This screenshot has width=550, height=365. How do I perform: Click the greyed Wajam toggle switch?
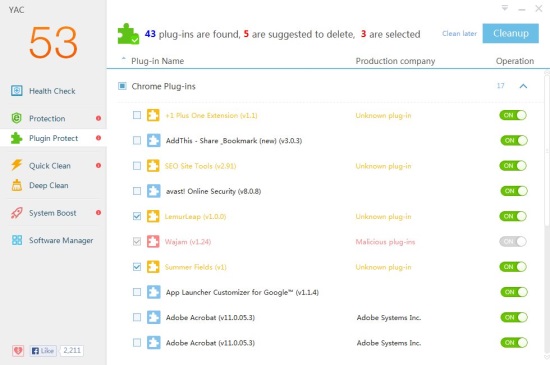pyautogui.click(x=513, y=242)
